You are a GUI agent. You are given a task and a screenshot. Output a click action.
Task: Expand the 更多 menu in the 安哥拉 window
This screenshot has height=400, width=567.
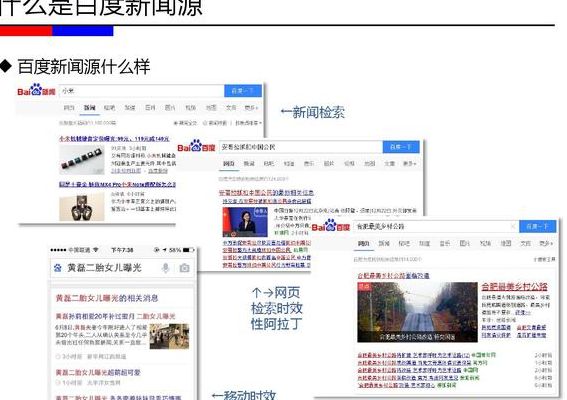[x=410, y=164]
